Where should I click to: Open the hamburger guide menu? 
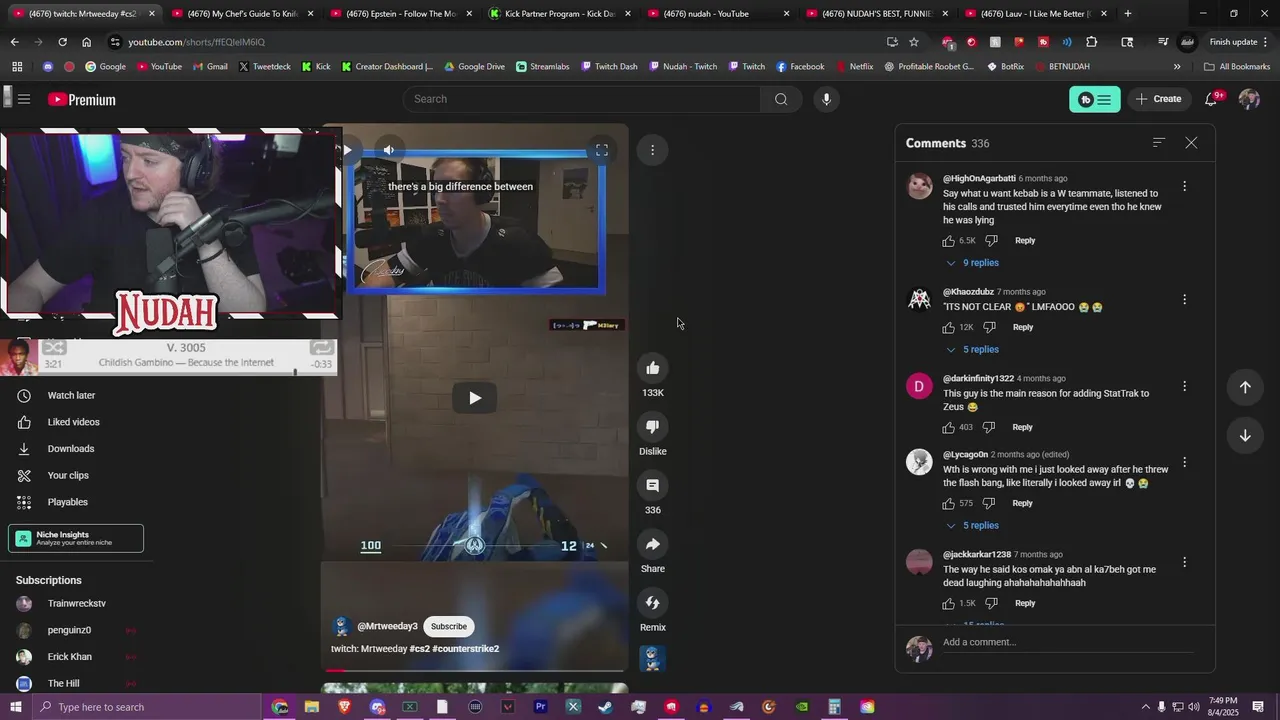coord(24,99)
